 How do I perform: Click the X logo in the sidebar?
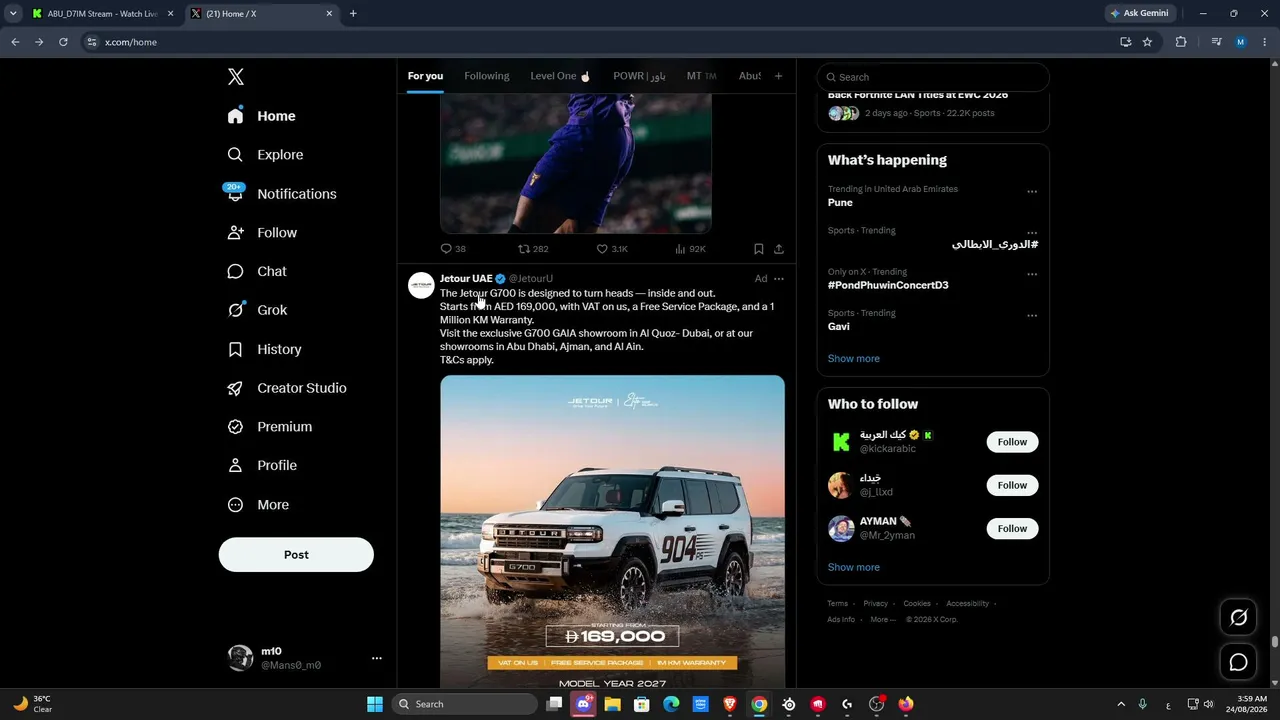pos(235,77)
